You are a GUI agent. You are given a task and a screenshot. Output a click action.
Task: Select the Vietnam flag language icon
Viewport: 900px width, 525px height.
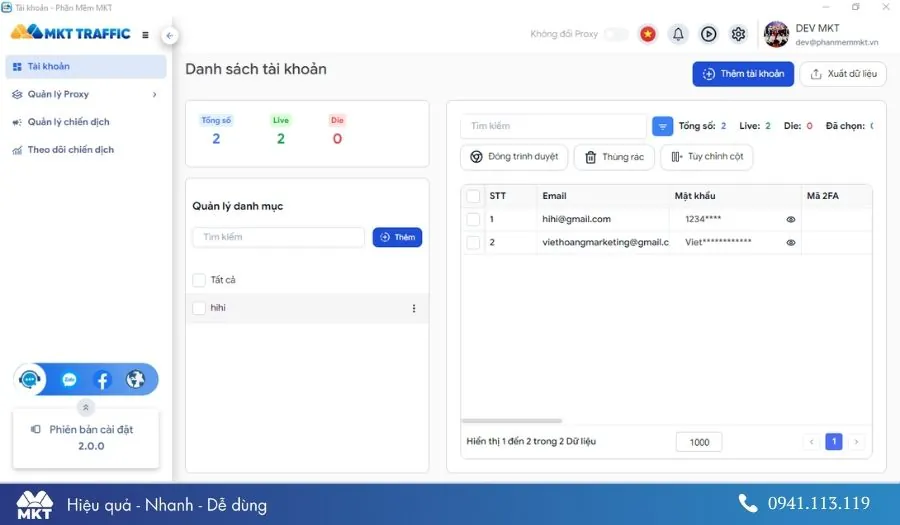[648, 34]
